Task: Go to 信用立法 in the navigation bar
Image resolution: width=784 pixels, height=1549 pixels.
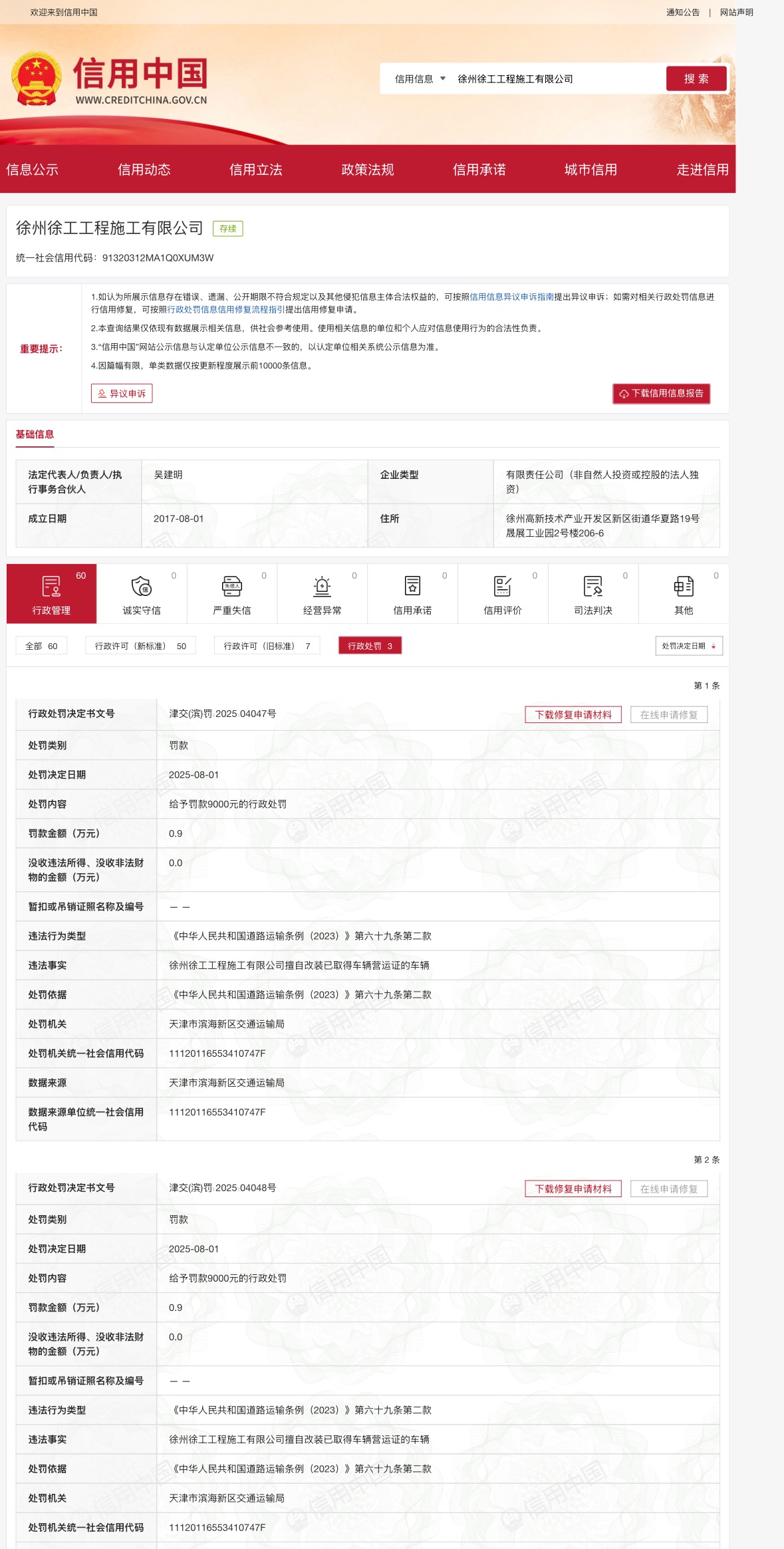Action: [256, 170]
